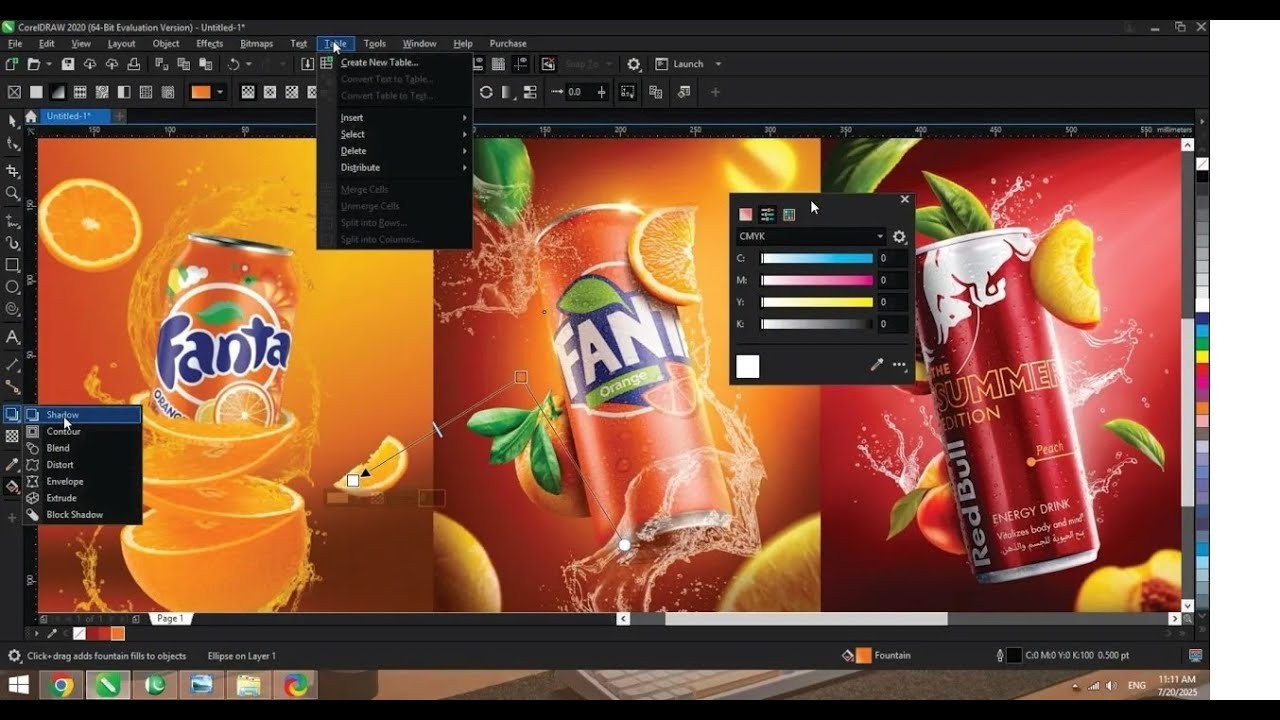This screenshot has height=720, width=1280.
Task: Click the Windows Start button
Action: [x=18, y=685]
